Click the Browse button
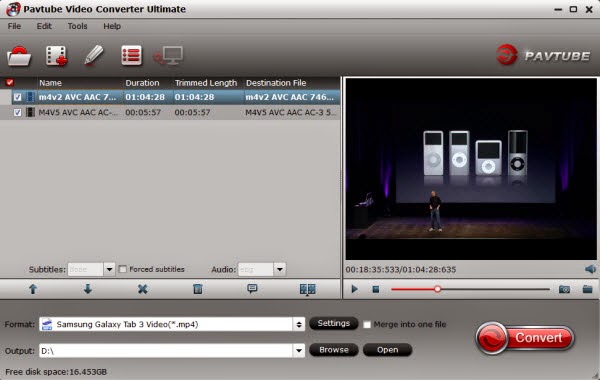The width and height of the screenshot is (600, 380). pyautogui.click(x=334, y=350)
